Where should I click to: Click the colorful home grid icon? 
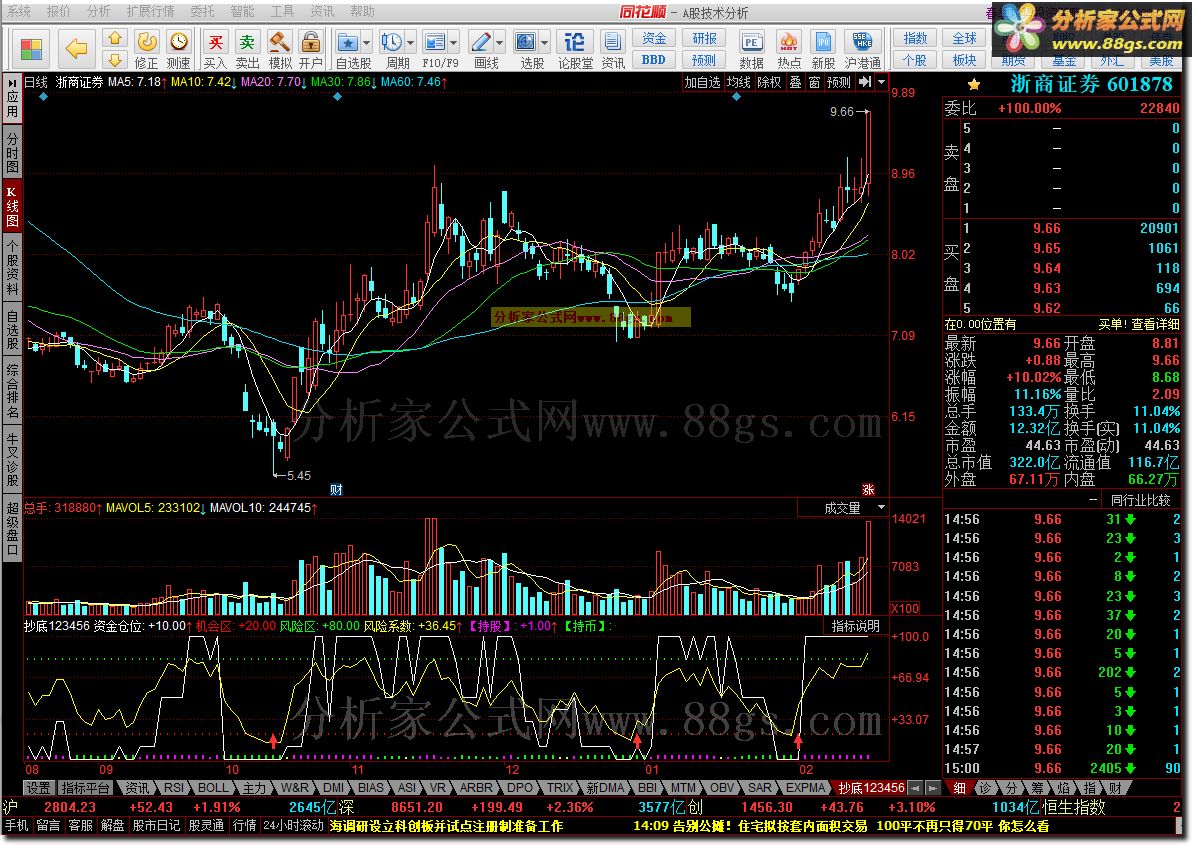[x=31, y=49]
